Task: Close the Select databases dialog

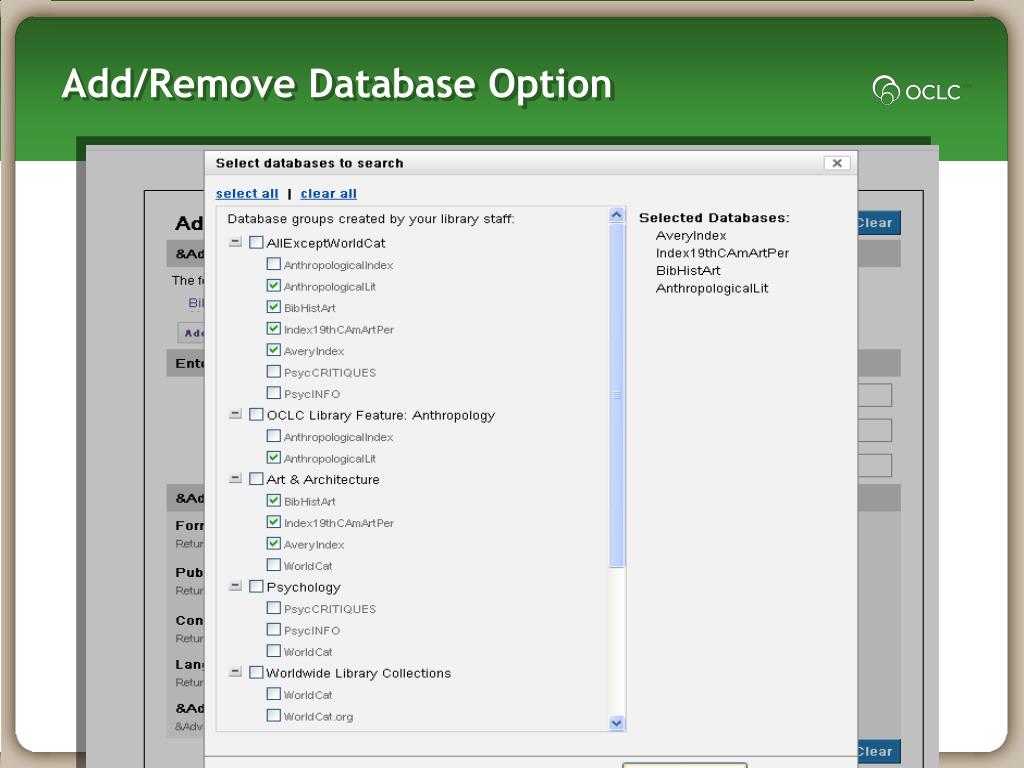Action: coord(837,163)
